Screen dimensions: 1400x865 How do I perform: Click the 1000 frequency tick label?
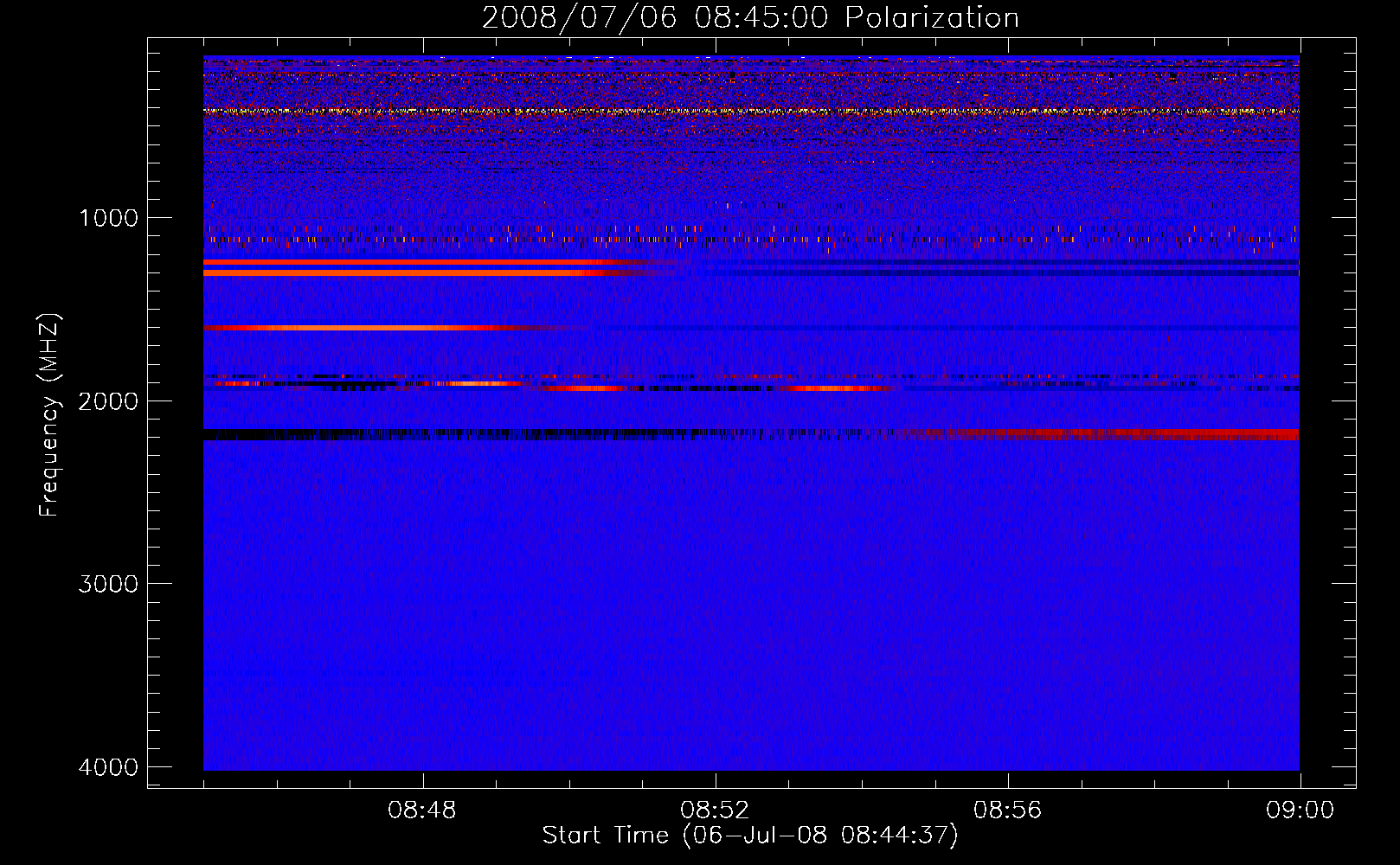tap(108, 217)
